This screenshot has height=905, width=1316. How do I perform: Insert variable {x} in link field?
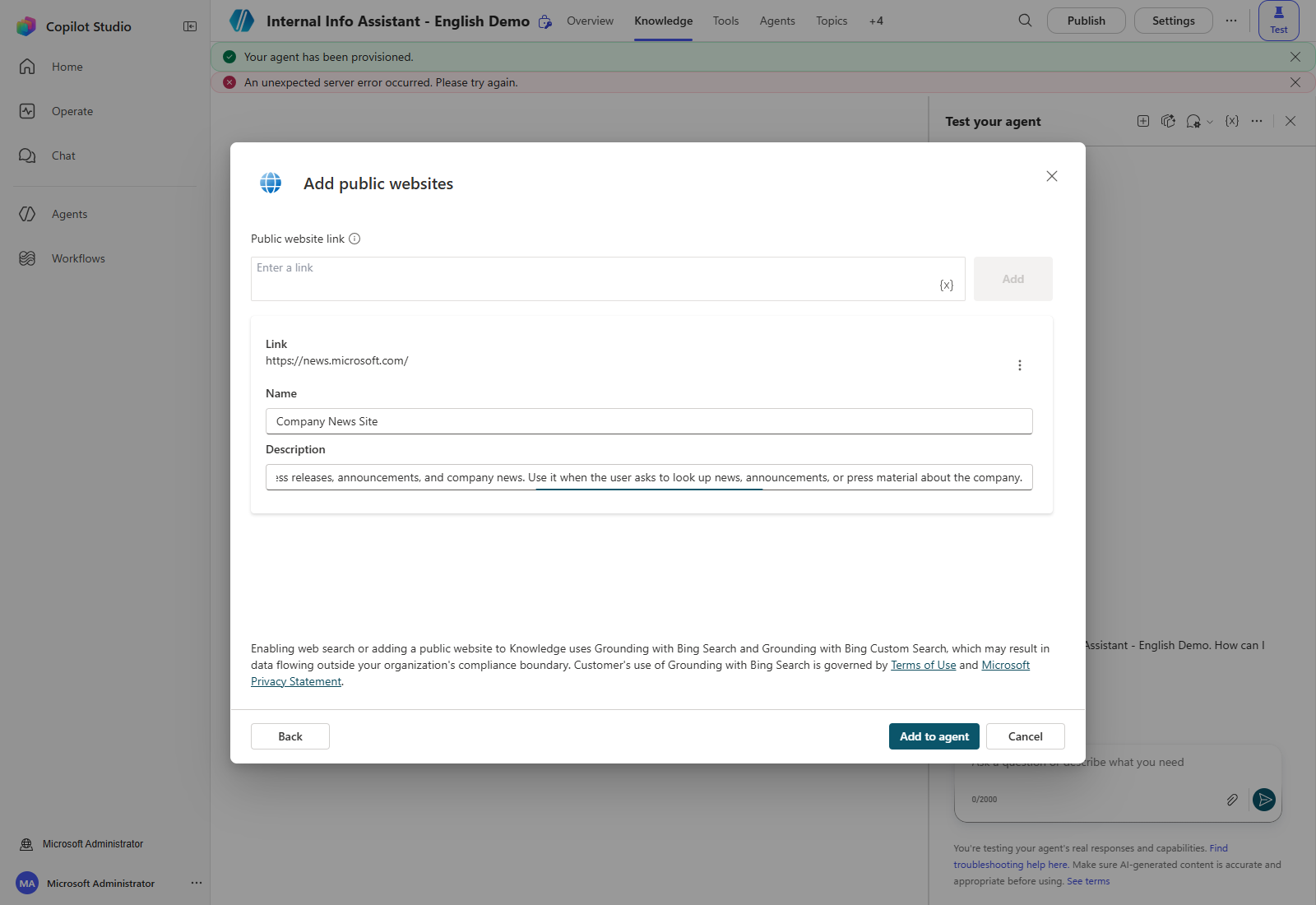pyautogui.click(x=947, y=285)
